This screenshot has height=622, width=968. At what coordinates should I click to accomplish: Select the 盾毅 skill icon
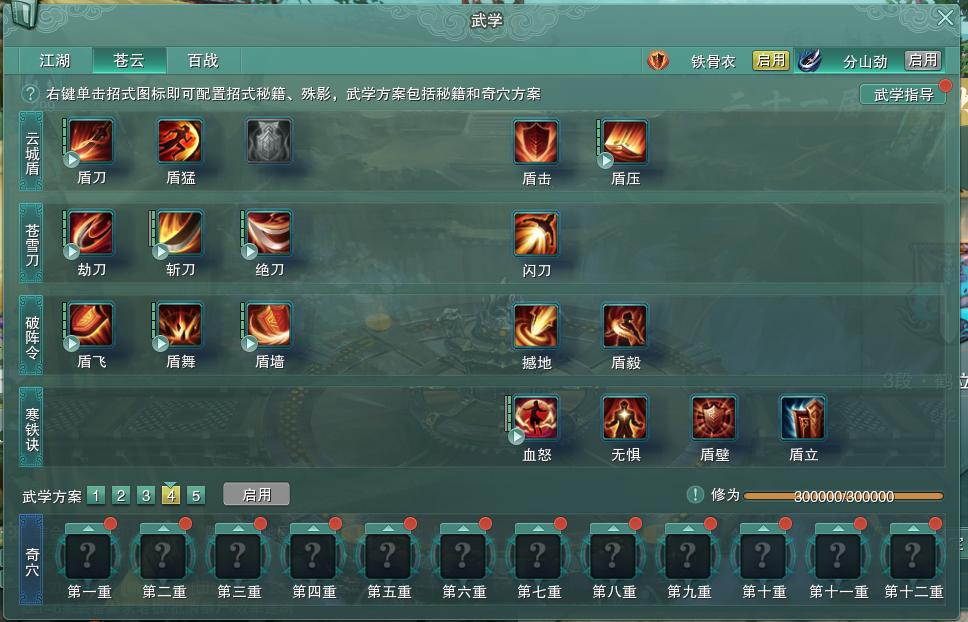(x=625, y=326)
